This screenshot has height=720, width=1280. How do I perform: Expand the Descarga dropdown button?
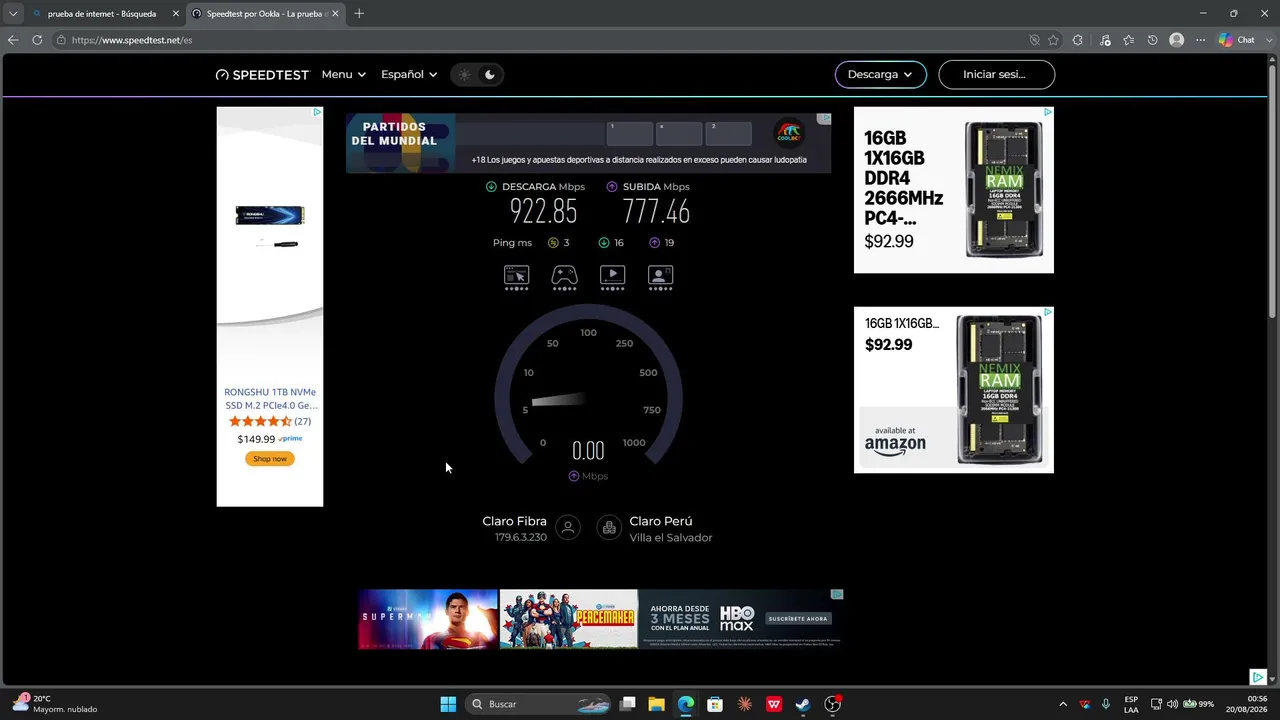tap(880, 75)
